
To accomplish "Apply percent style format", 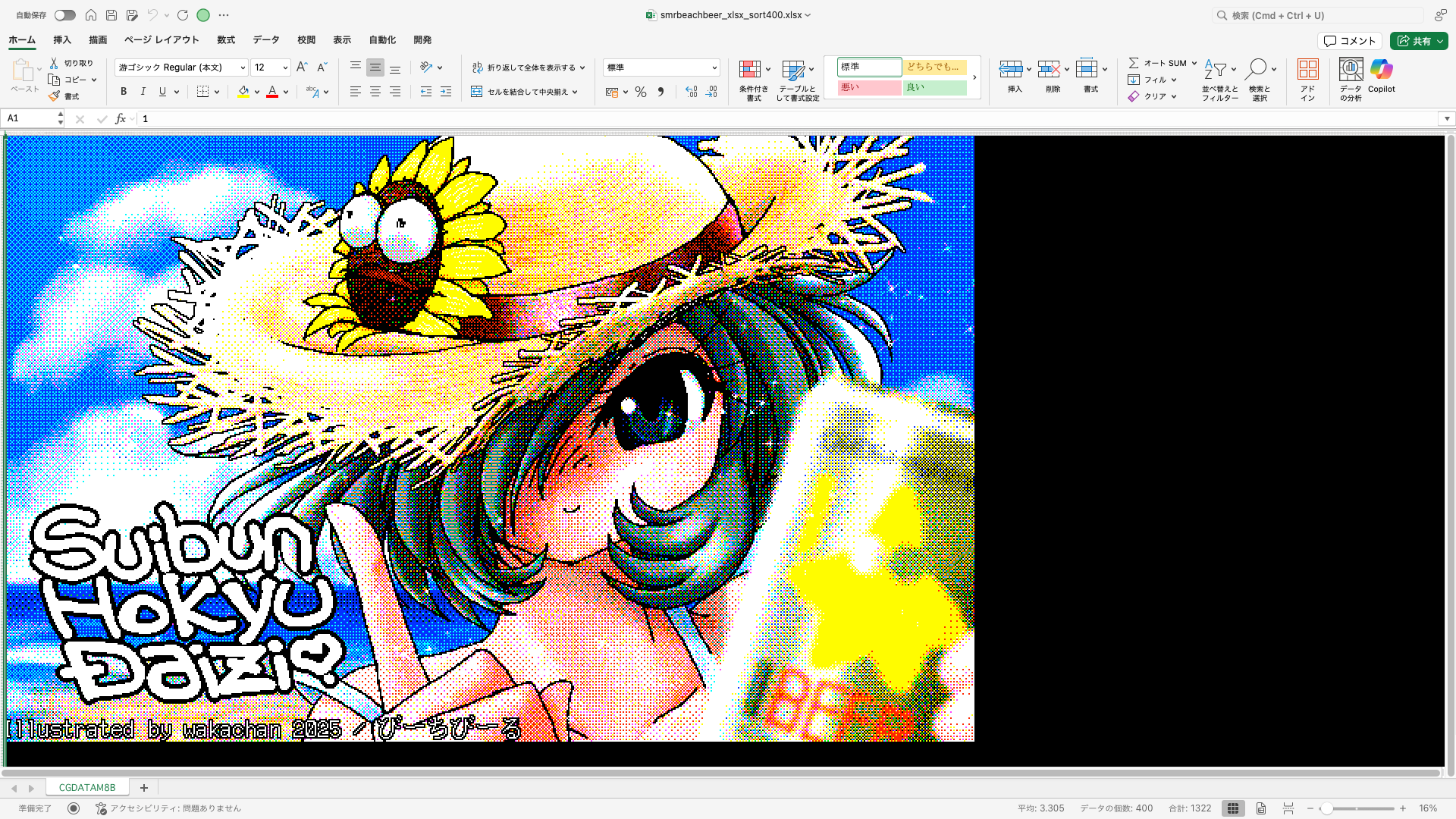I will (641, 92).
